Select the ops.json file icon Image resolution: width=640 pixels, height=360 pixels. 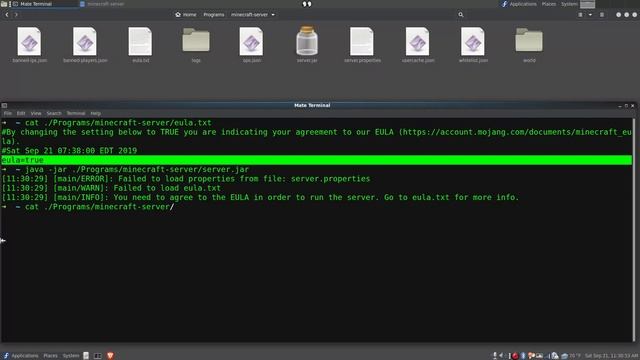[251, 41]
